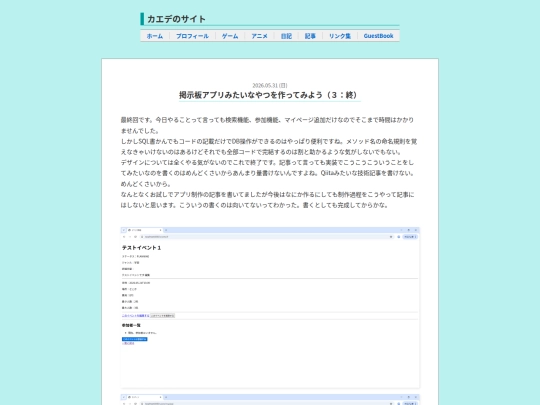Select the アニメ navigation item
The image size is (540, 405).
[x=259, y=36]
